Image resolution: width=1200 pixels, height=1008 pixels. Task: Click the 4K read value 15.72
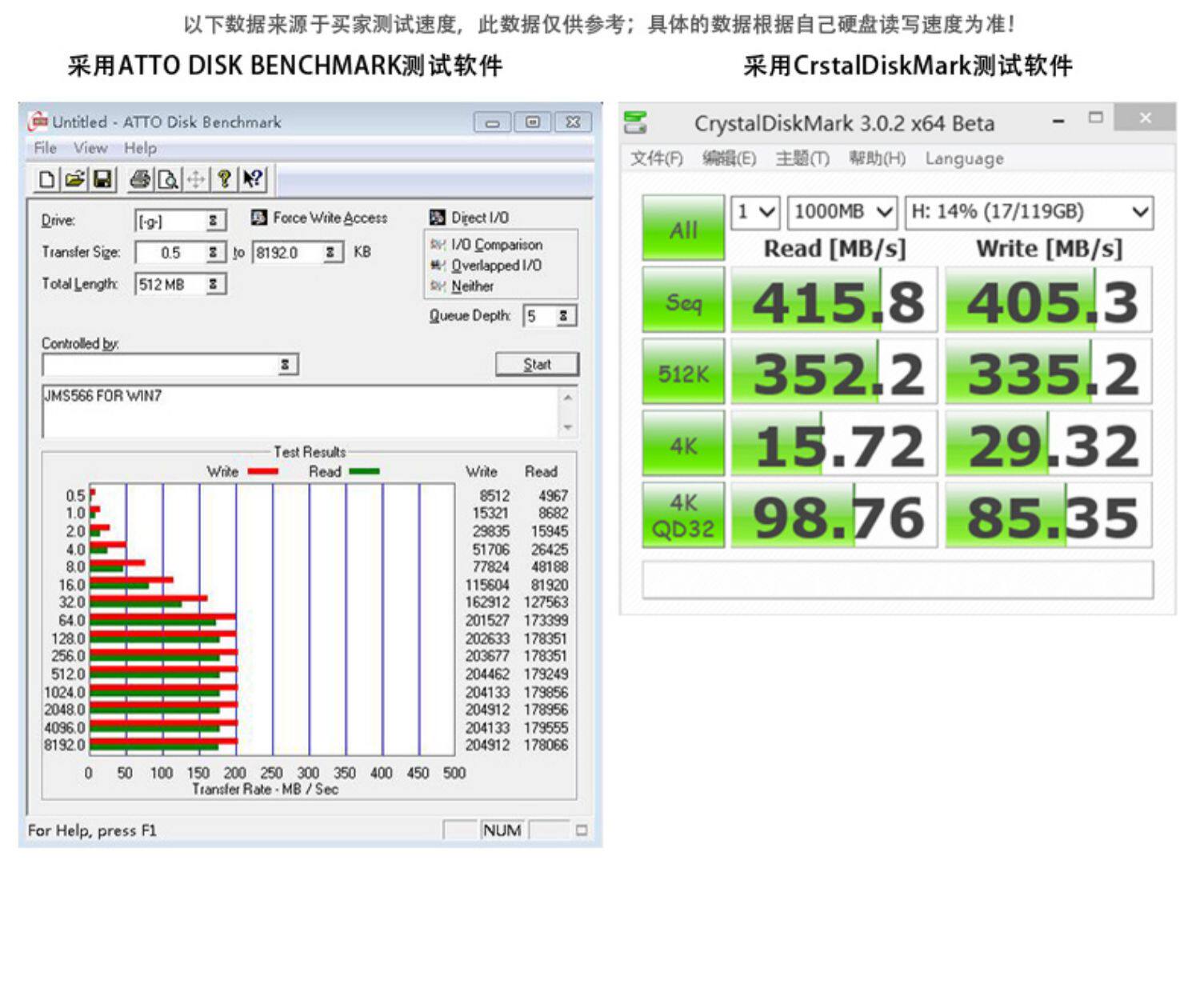(x=834, y=444)
